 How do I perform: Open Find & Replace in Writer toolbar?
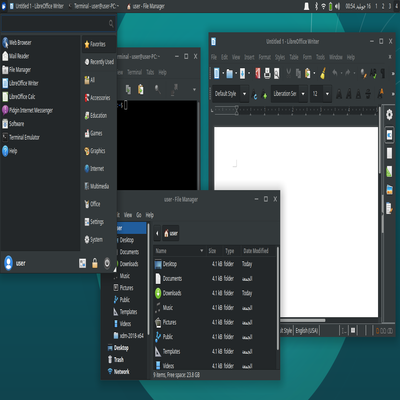coord(363,73)
